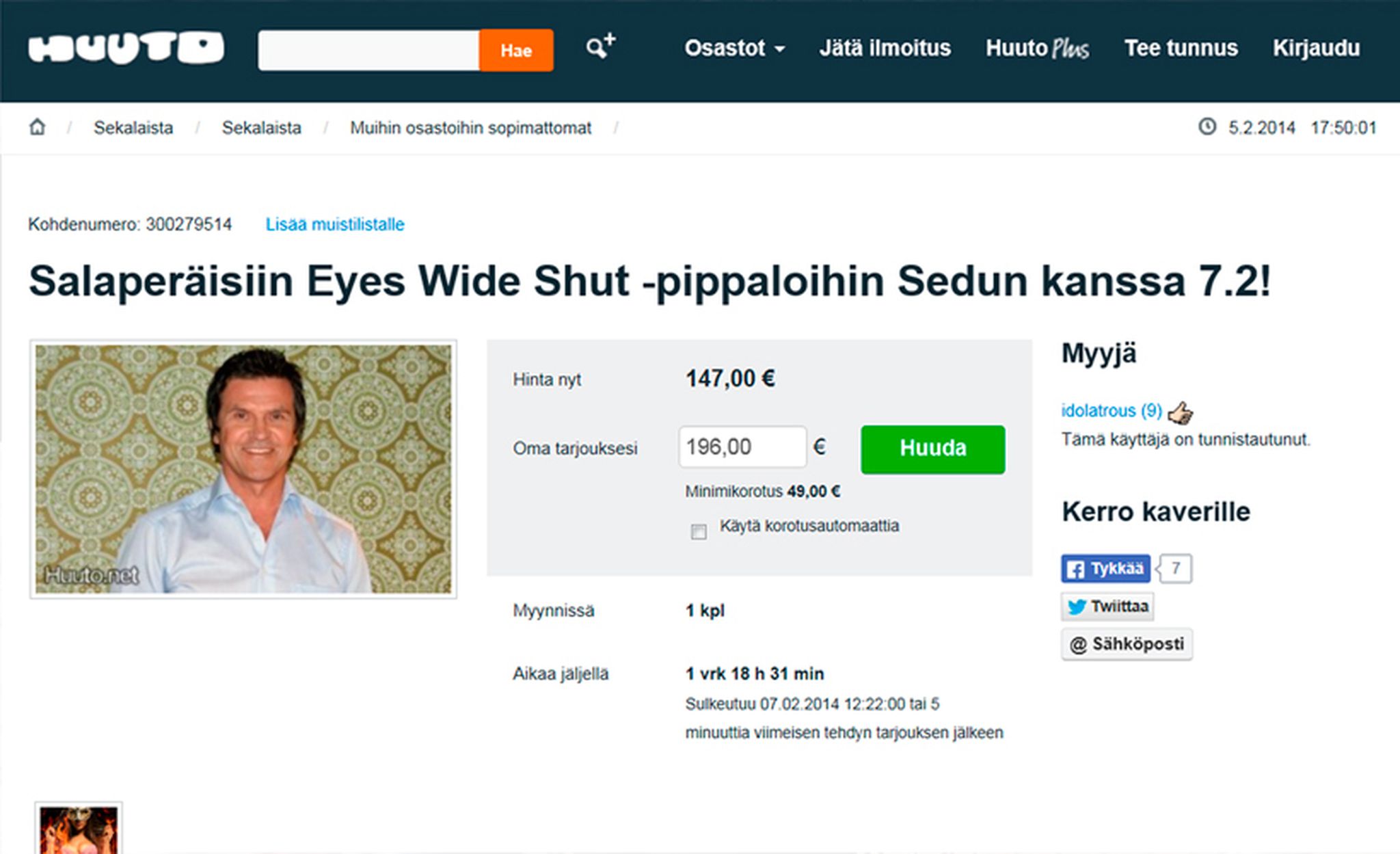
Task: Open Jätä ilmoitus menu item
Action: pos(885,49)
